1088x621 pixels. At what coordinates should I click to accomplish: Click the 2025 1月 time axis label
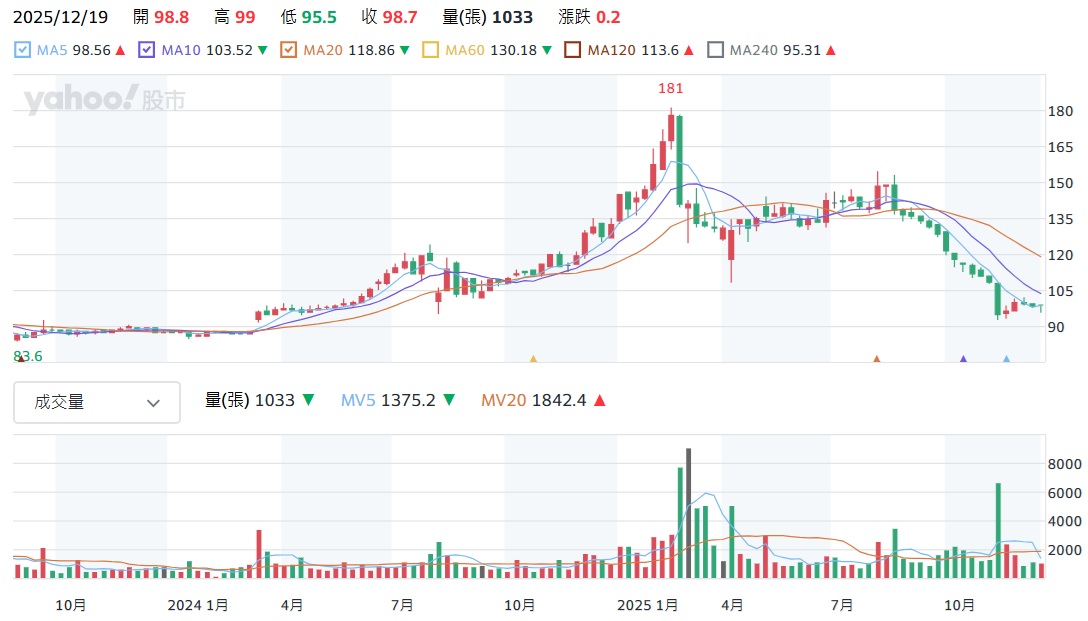click(647, 605)
